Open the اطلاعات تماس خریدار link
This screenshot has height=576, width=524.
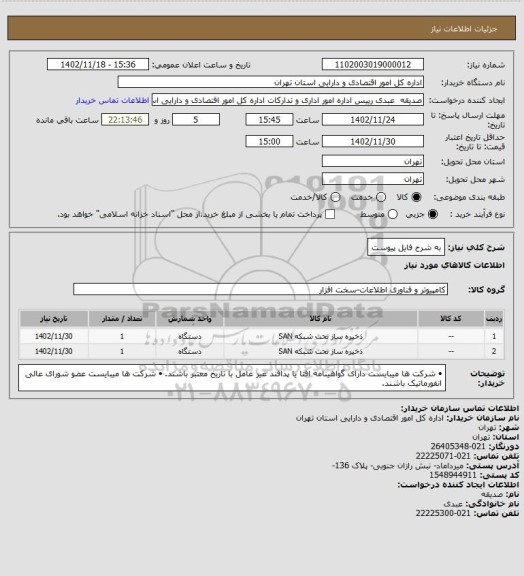(112, 100)
